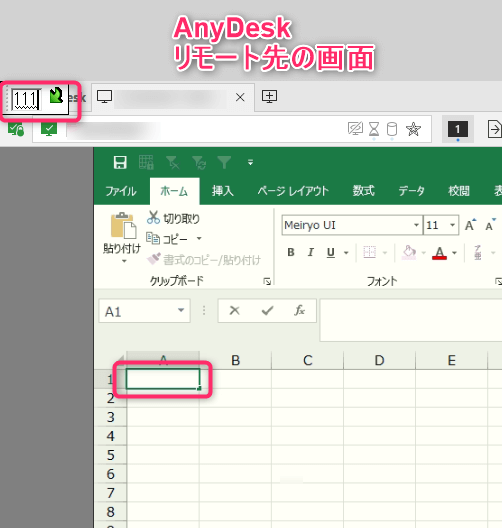Open a new AnyDesk session tab

click(x=269, y=97)
